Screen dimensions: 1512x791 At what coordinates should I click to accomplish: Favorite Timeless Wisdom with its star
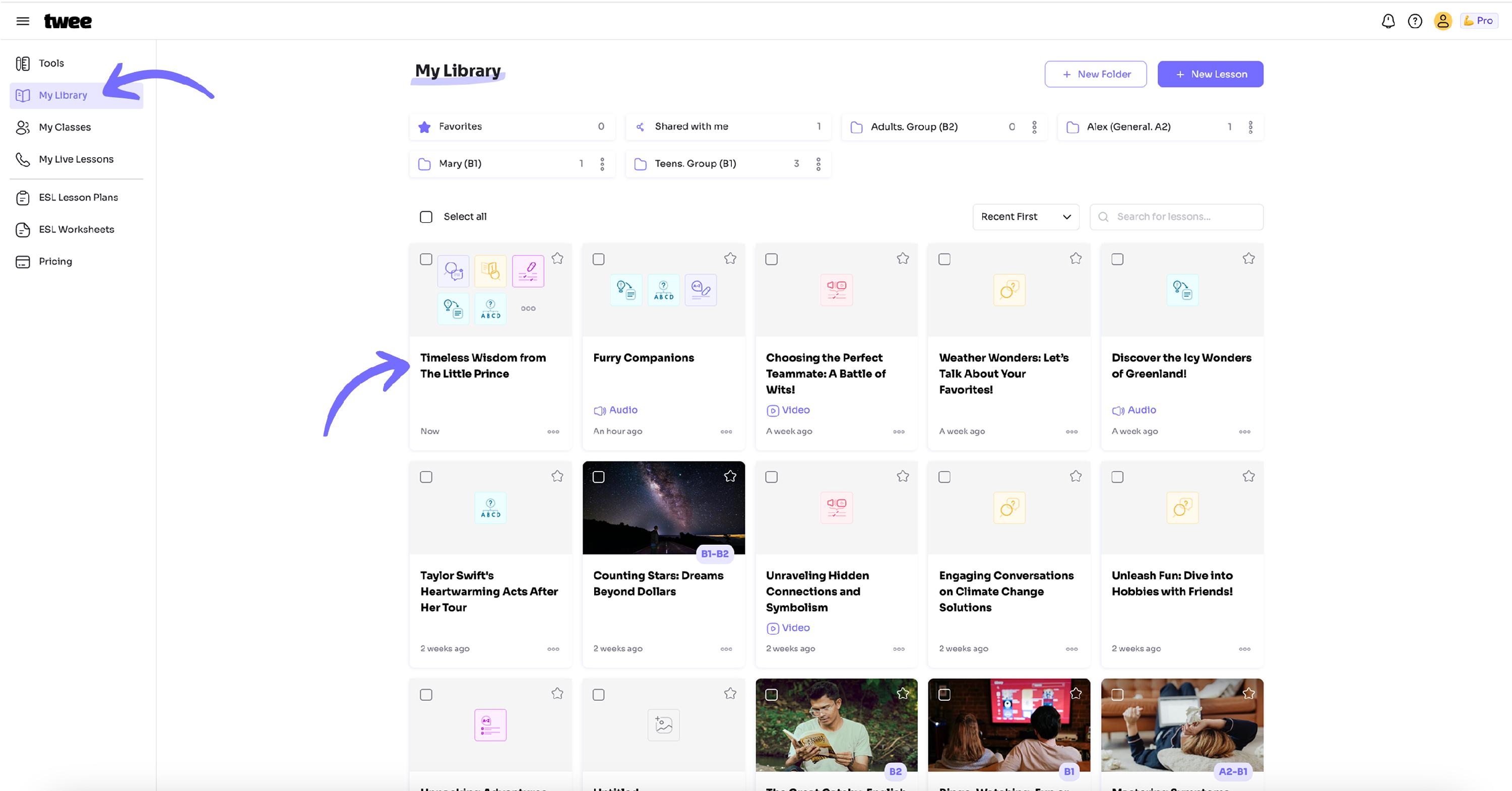(x=557, y=258)
